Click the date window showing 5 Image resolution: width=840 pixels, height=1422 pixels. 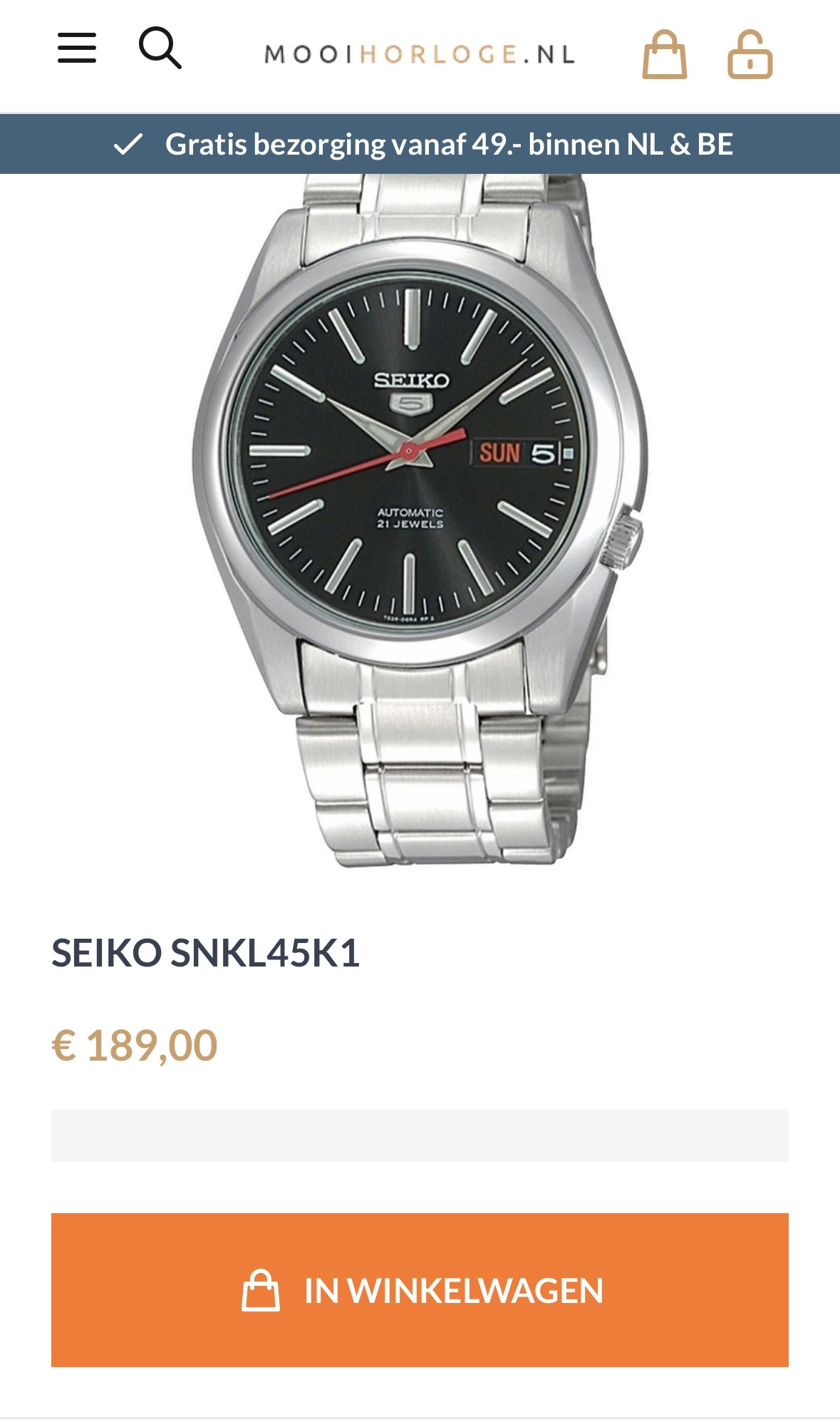coord(541,453)
